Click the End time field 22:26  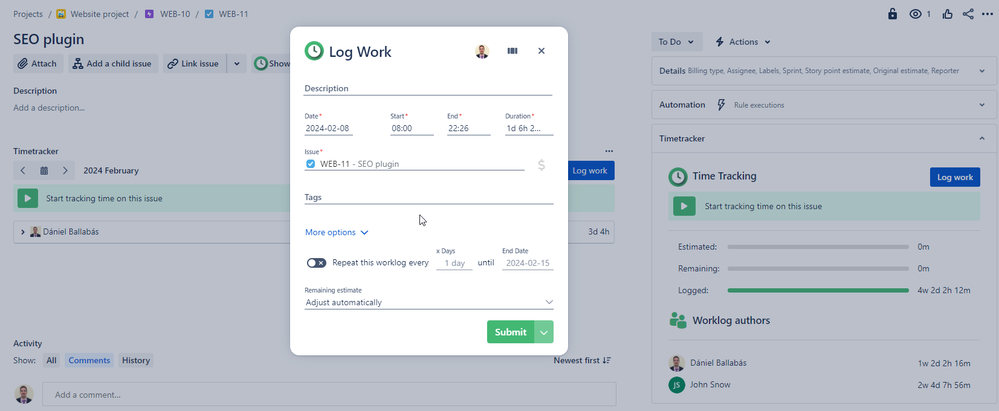click(x=468, y=128)
